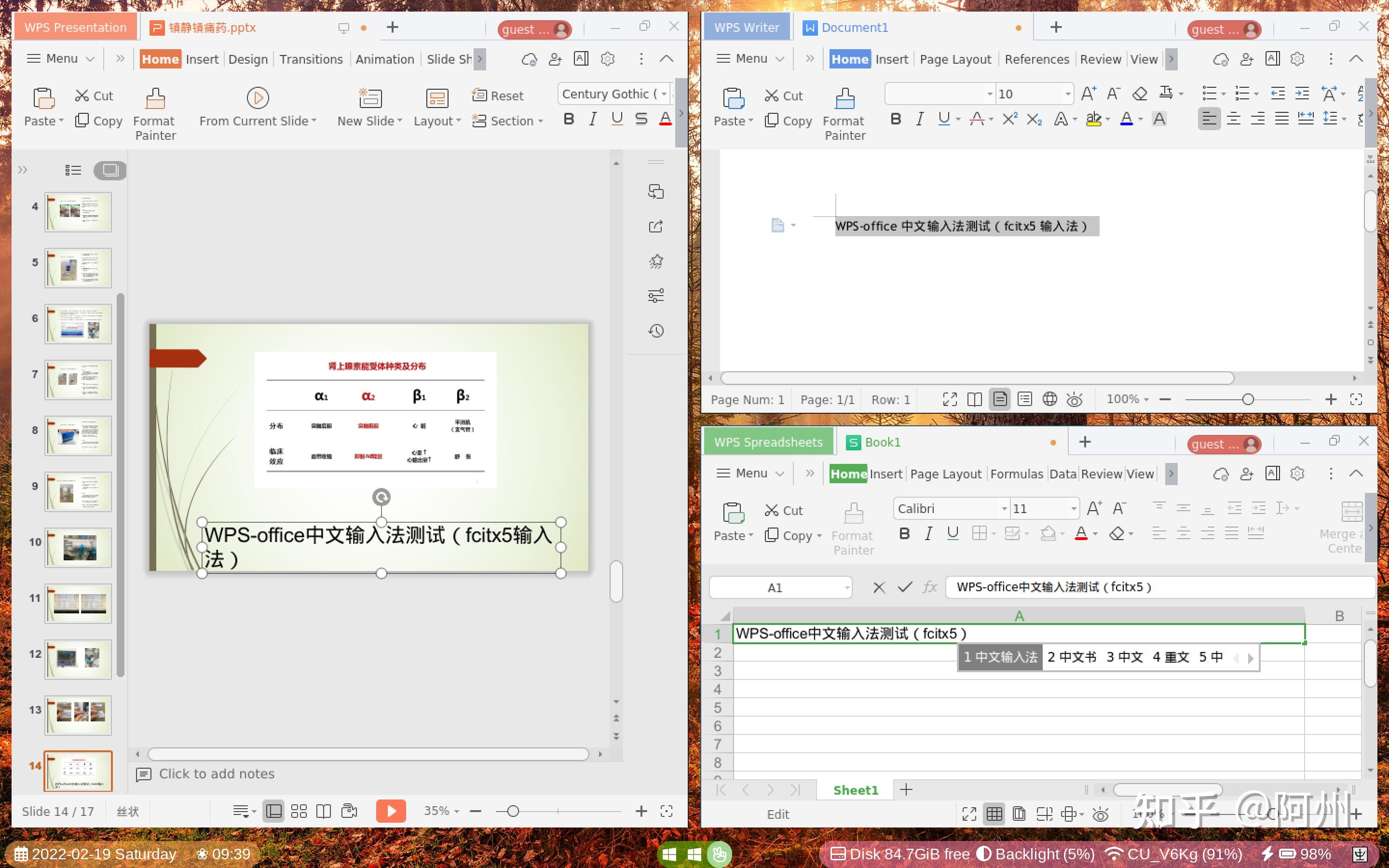1389x868 pixels.
Task: Switch to the Transitions tab
Action: (311, 58)
